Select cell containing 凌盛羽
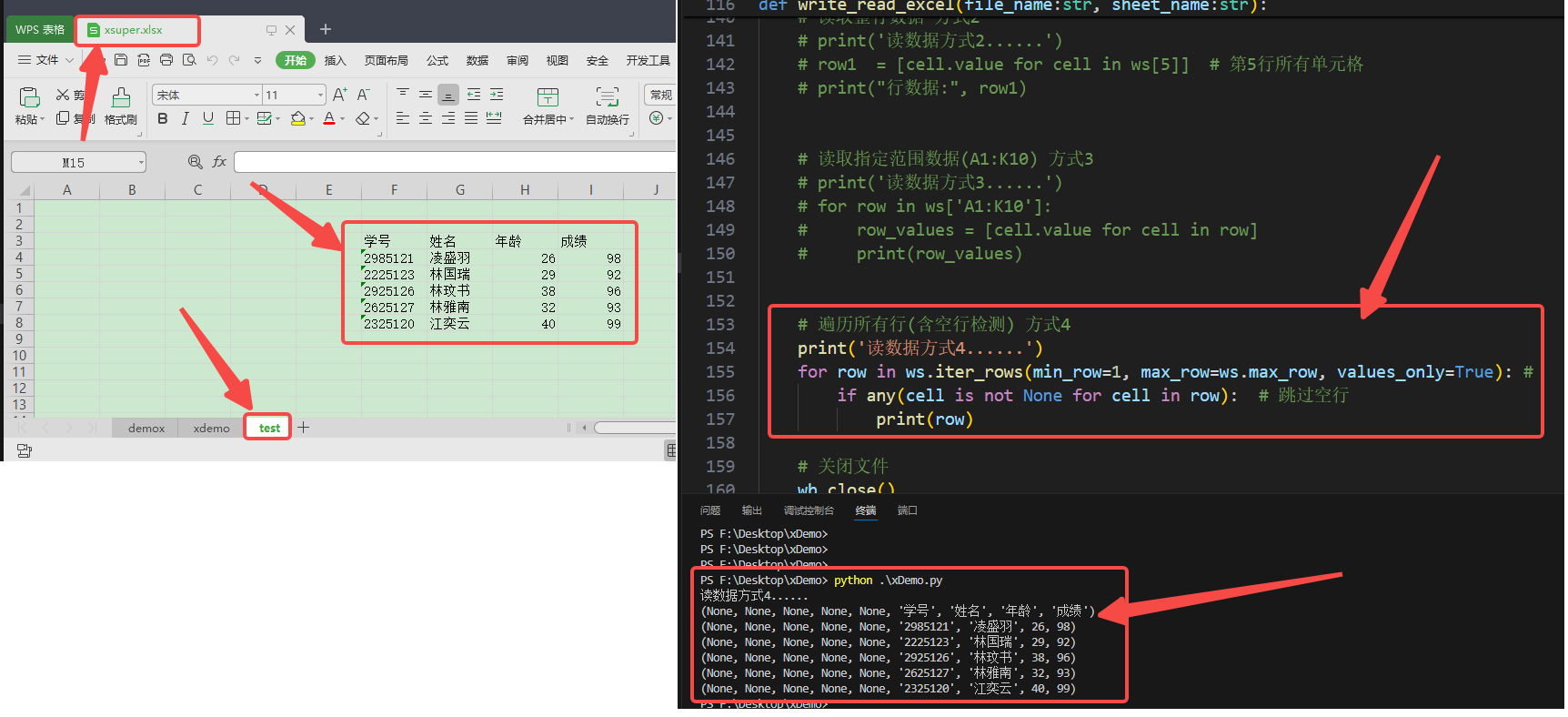Screen dimensions: 1568x717 [x=459, y=258]
